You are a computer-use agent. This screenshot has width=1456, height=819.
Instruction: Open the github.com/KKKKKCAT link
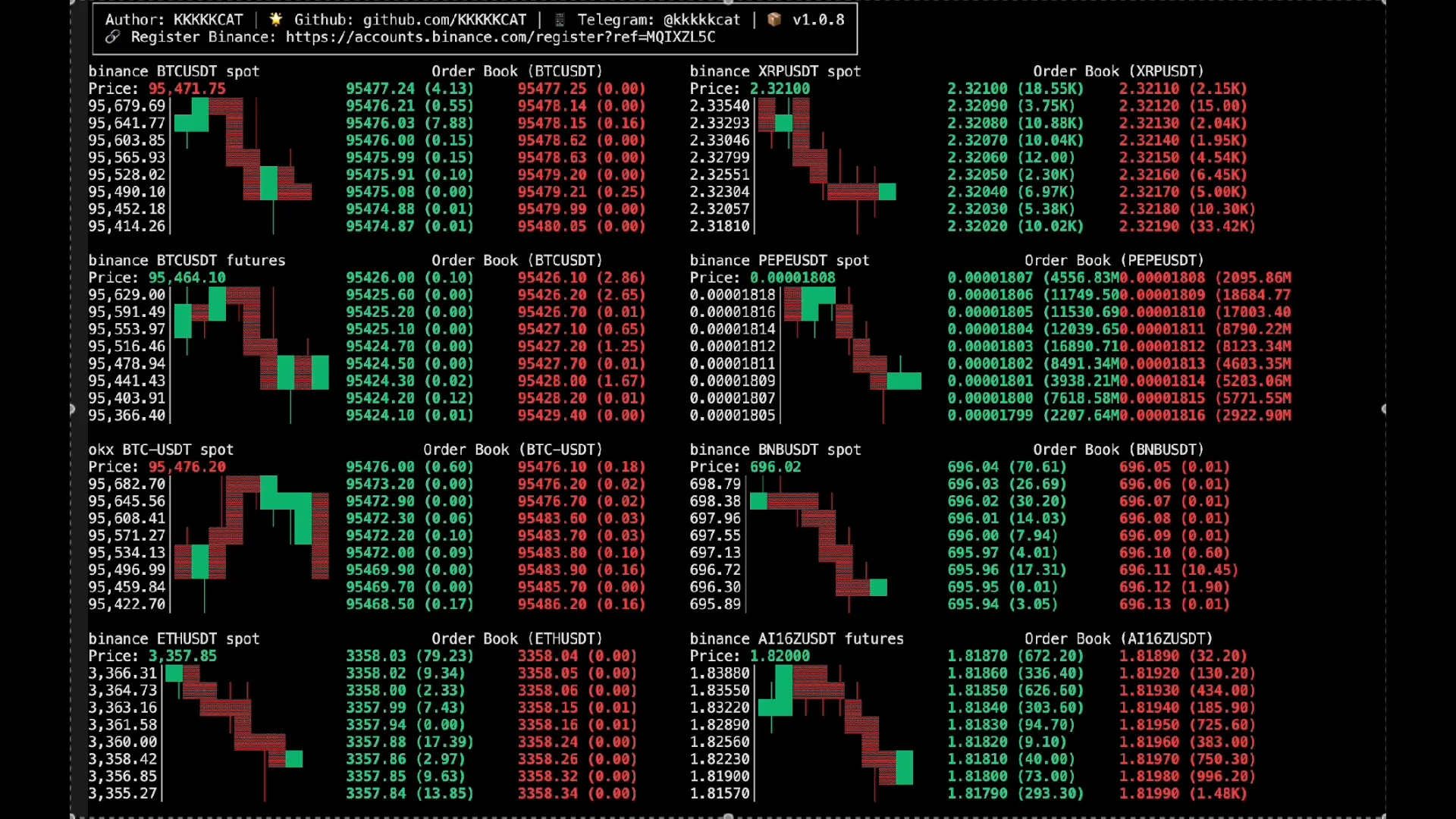click(445, 20)
